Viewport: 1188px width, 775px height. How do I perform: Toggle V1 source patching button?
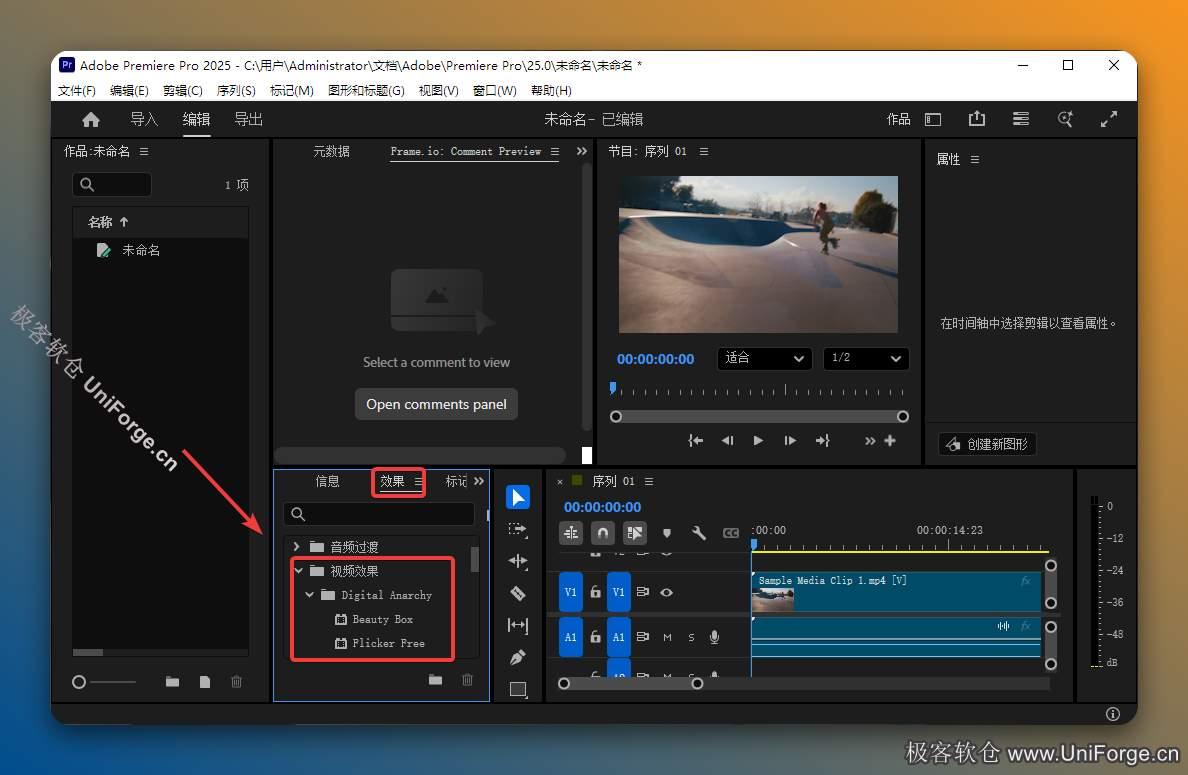coord(571,592)
